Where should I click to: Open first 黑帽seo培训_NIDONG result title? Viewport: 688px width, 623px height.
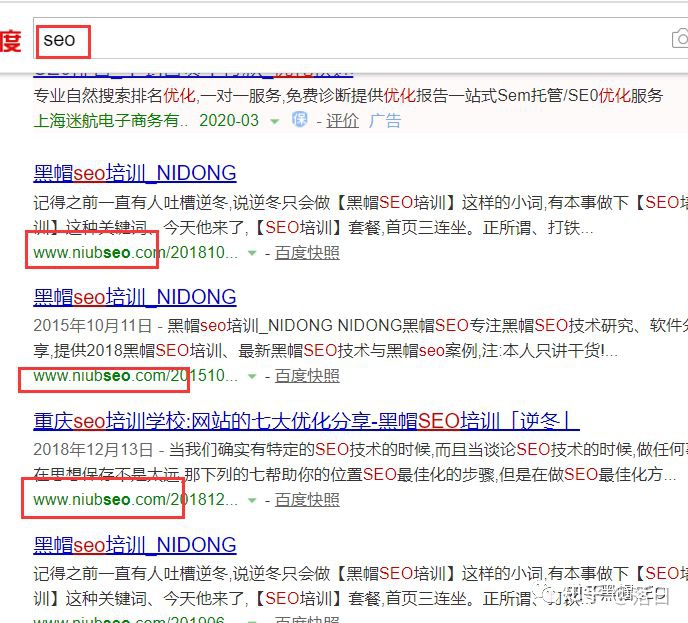coord(135,173)
